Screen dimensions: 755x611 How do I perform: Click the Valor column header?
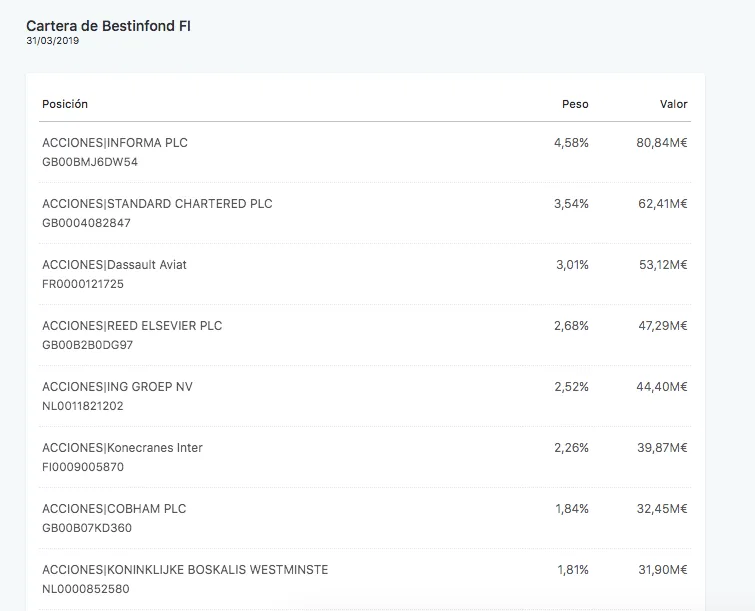coord(673,104)
